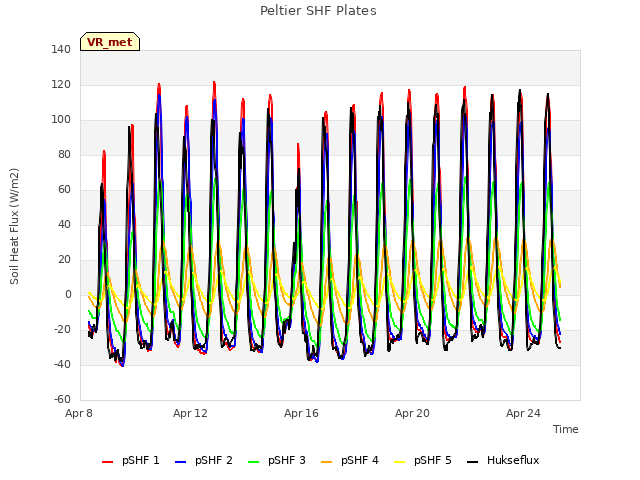Image resolution: width=640 pixels, height=480 pixels.
Task: Click the 100 y-axis tick label
Action: (61, 120)
